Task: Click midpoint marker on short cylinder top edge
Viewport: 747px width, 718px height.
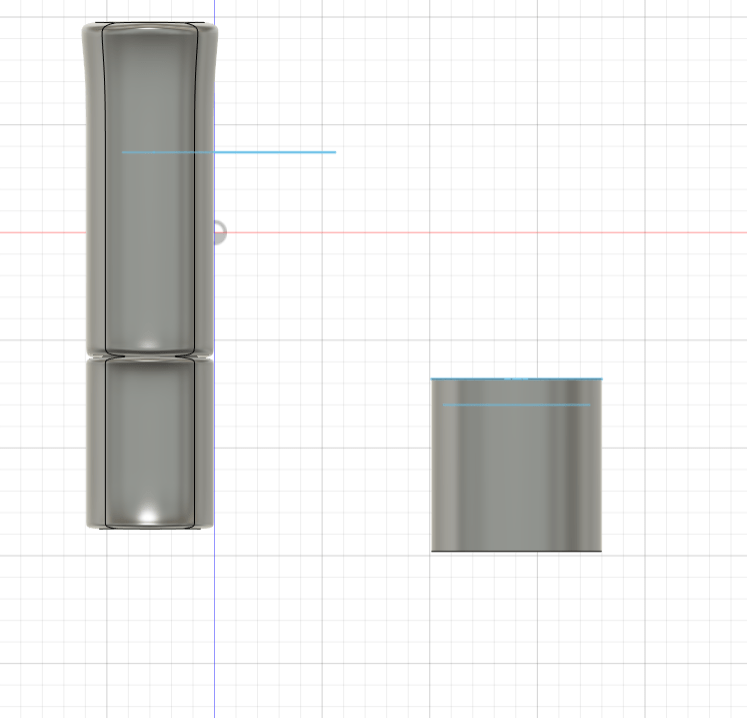Action: [516, 379]
